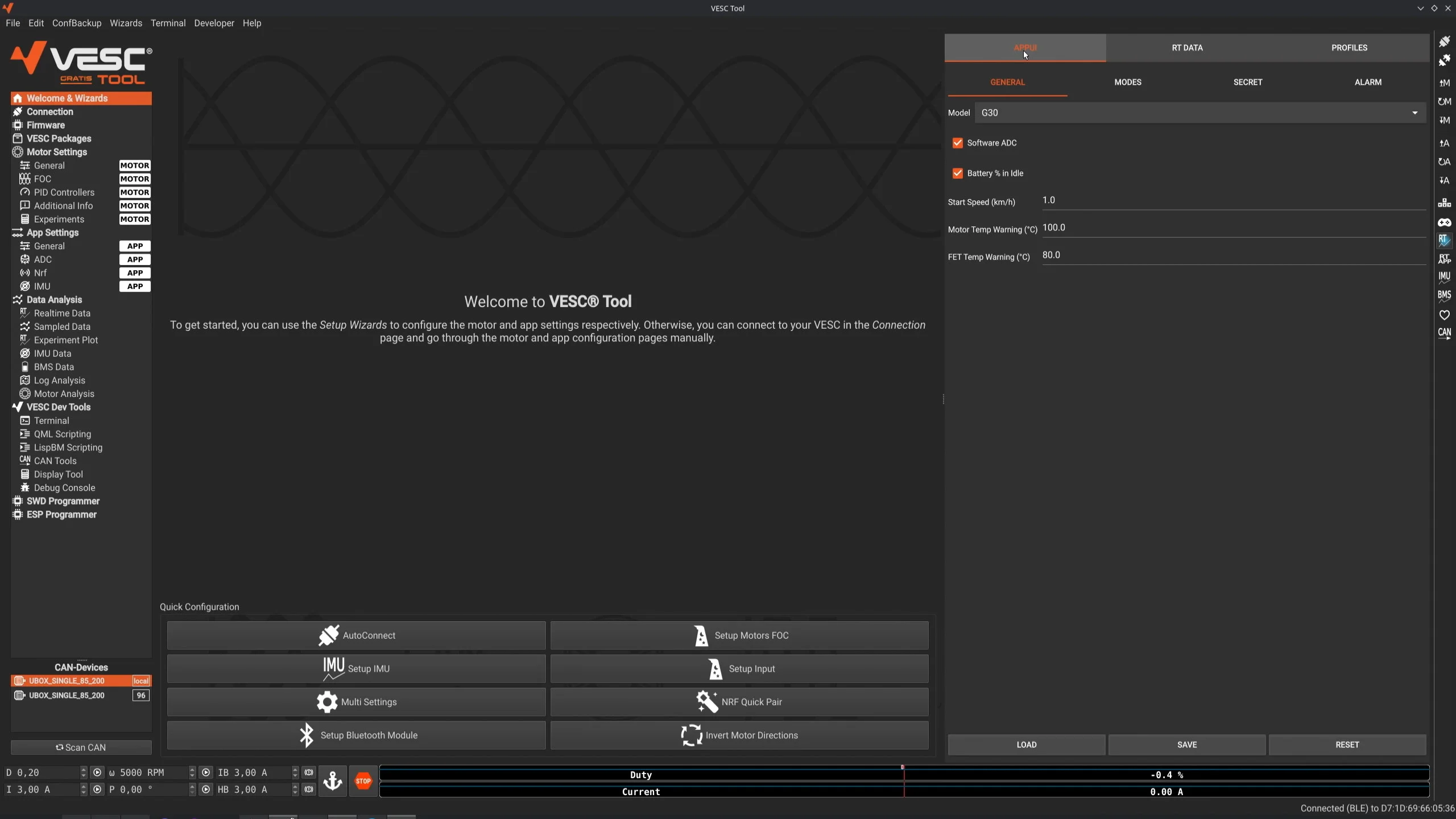
Task: Hit the red STOP icon button
Action: (363, 781)
